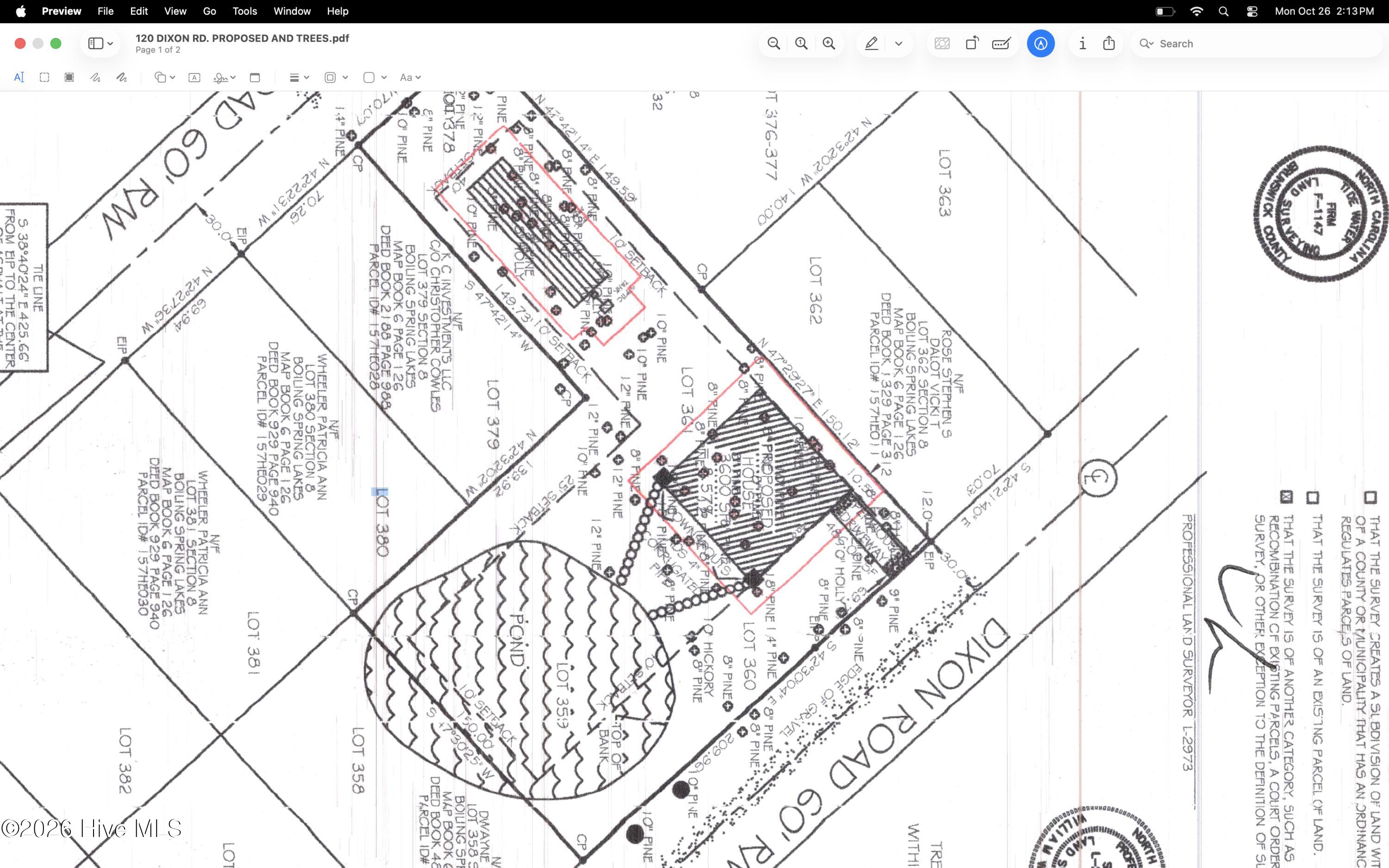Open the Shapes dropdown

point(165,77)
